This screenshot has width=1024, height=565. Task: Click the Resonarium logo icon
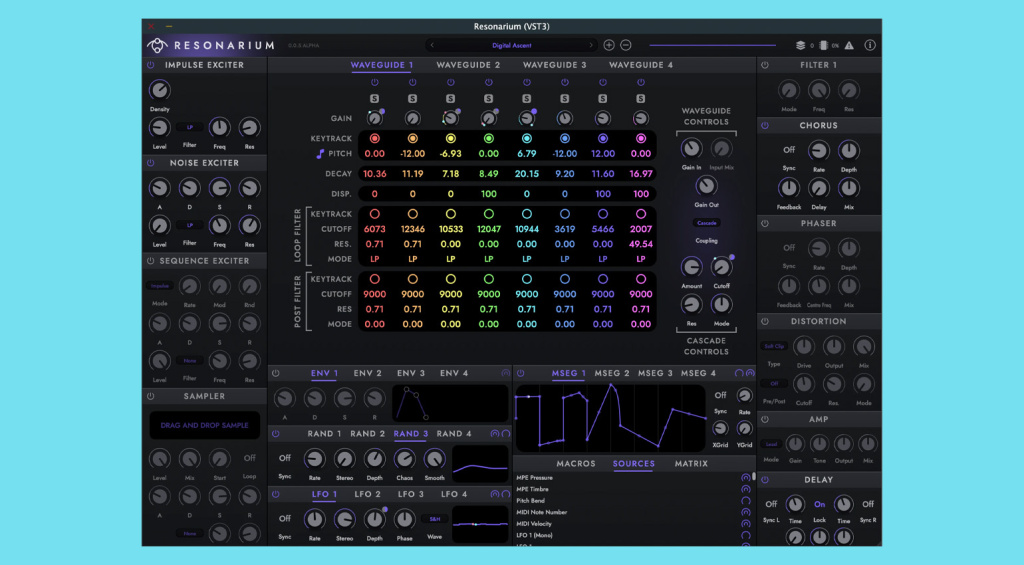tap(157, 45)
